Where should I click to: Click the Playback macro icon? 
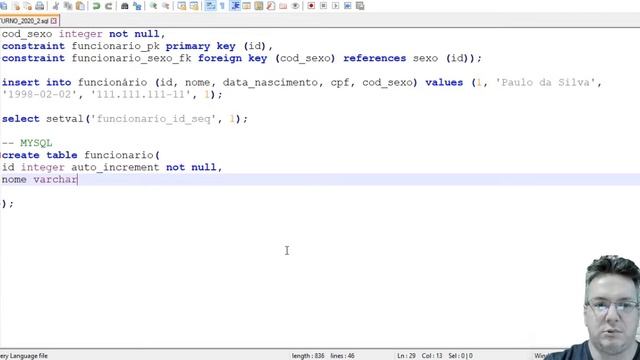pos(336,6)
